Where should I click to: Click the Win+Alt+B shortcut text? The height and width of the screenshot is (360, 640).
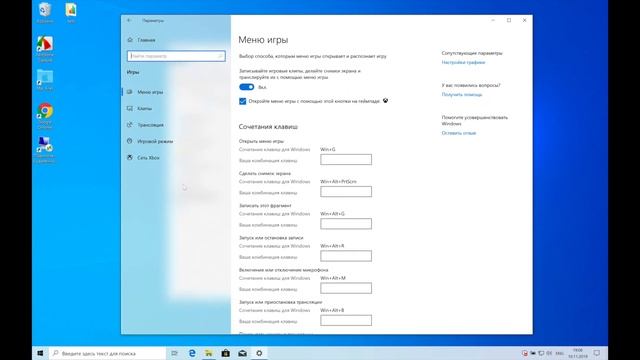(332, 311)
